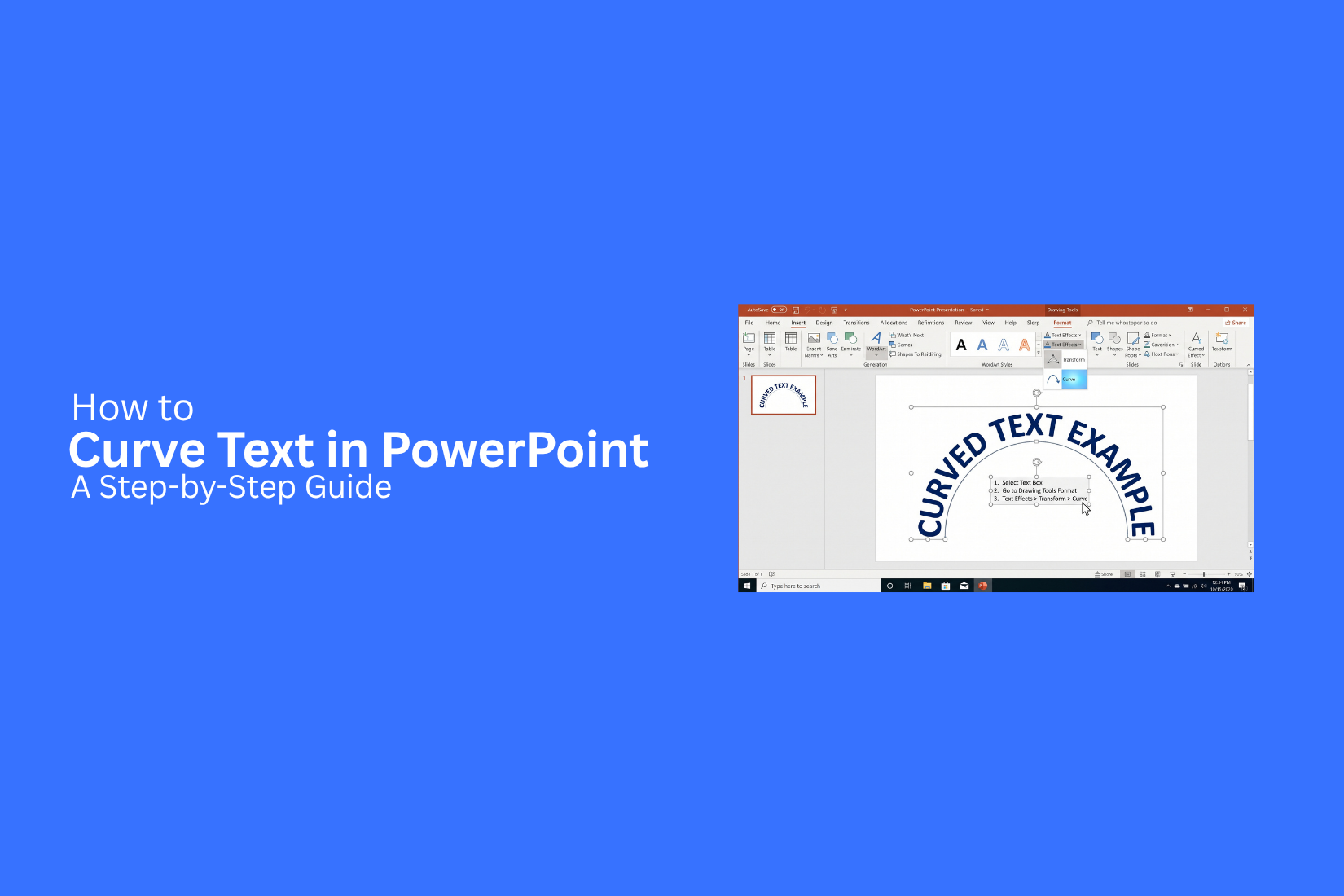Open the highlighted Text Effects dropdown
Image resolution: width=1344 pixels, height=896 pixels.
[x=1063, y=345]
